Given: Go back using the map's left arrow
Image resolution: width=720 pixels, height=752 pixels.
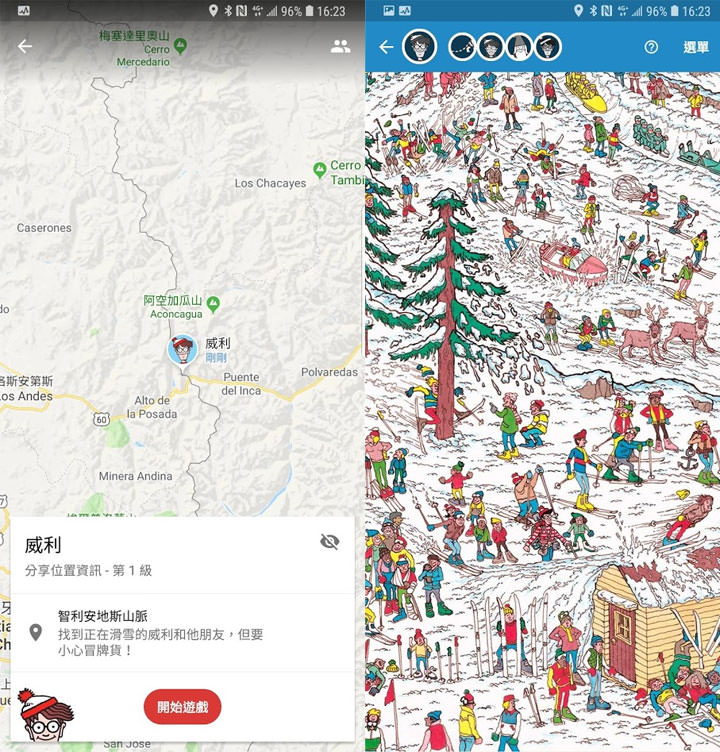Looking at the screenshot, I should [x=25, y=47].
